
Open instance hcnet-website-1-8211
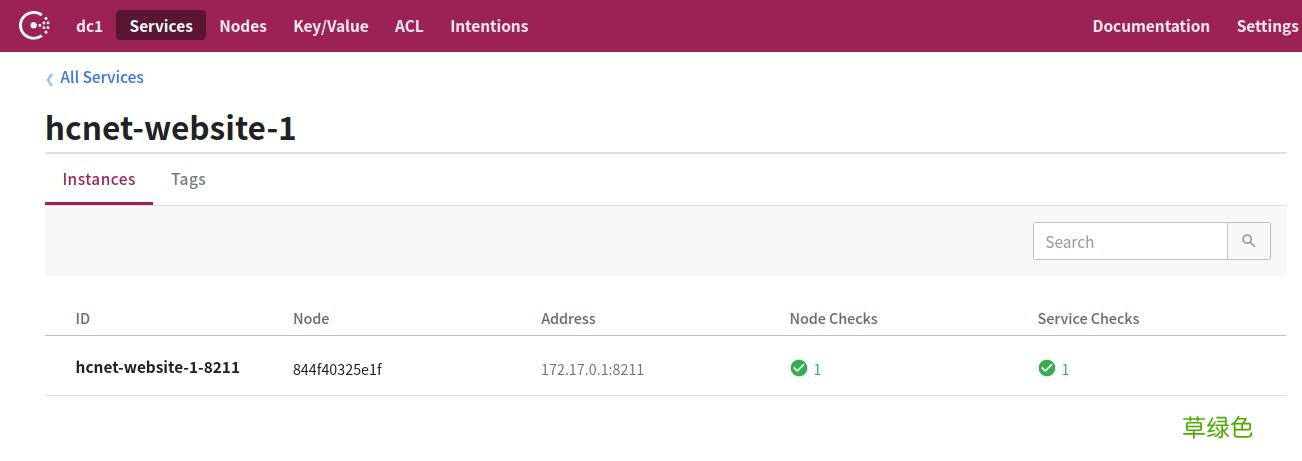(158, 367)
